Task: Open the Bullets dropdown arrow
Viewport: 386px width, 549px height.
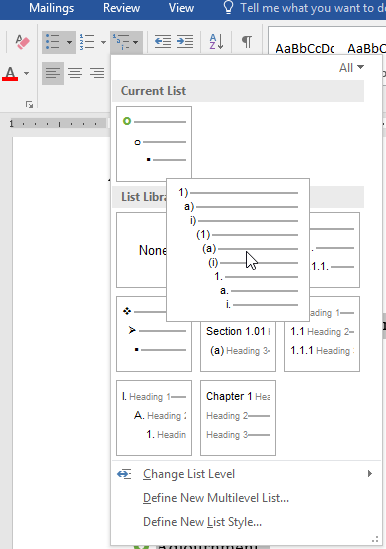Action: [x=69, y=42]
